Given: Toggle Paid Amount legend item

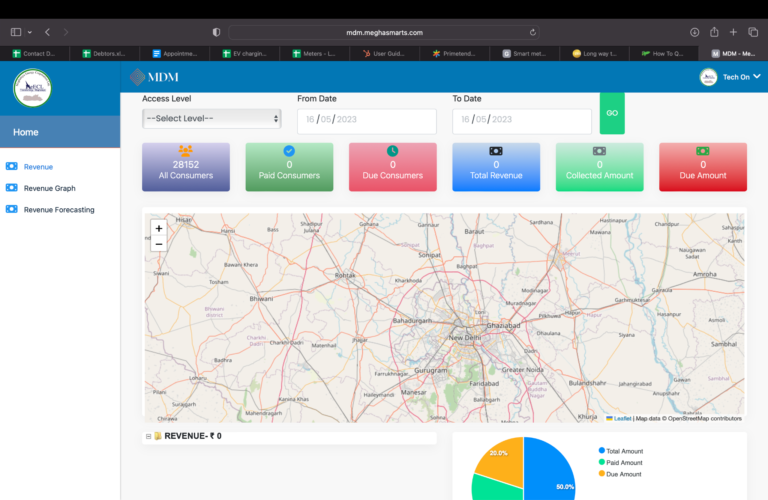Looking at the screenshot, I should tap(620, 462).
